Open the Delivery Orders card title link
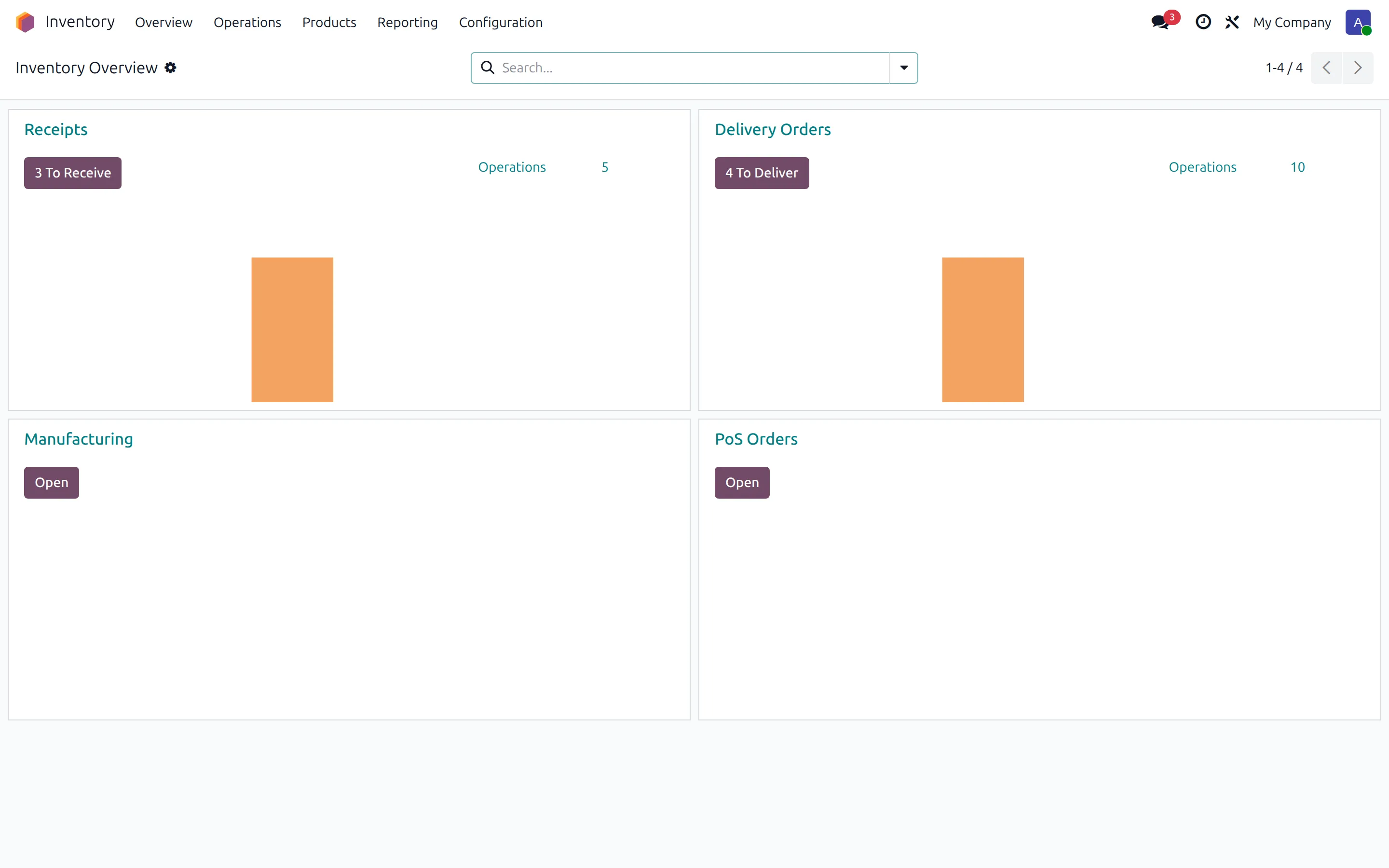This screenshot has width=1389, height=868. click(773, 130)
